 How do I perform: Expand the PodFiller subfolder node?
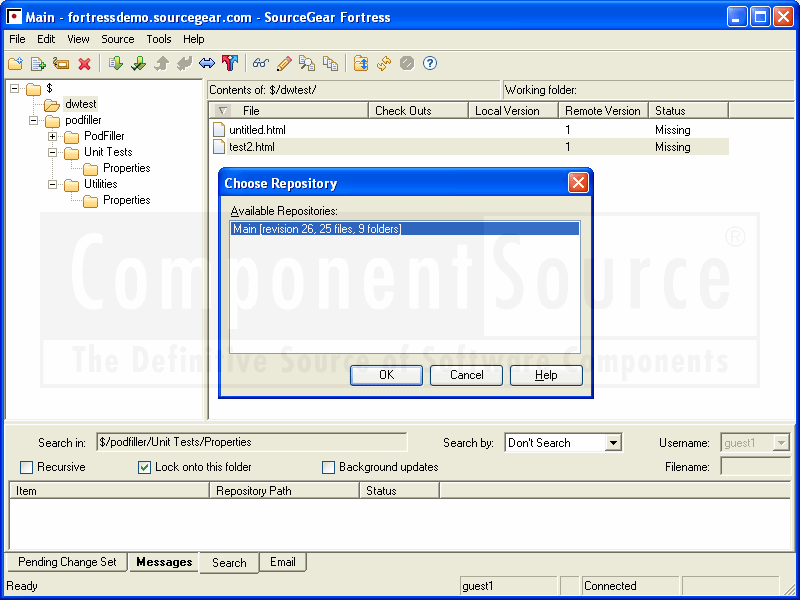click(53, 137)
